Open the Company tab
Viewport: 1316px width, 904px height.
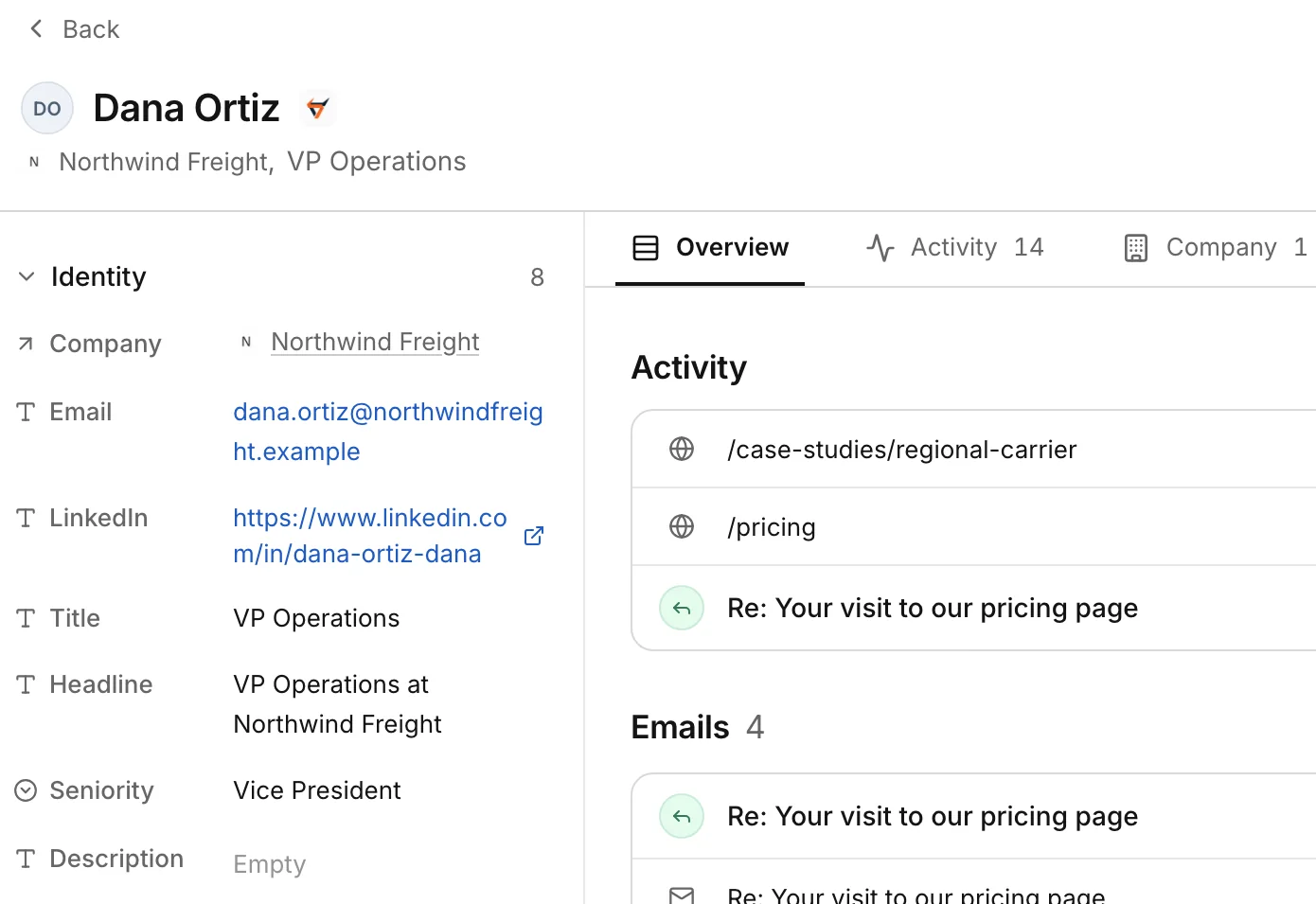(1216, 247)
